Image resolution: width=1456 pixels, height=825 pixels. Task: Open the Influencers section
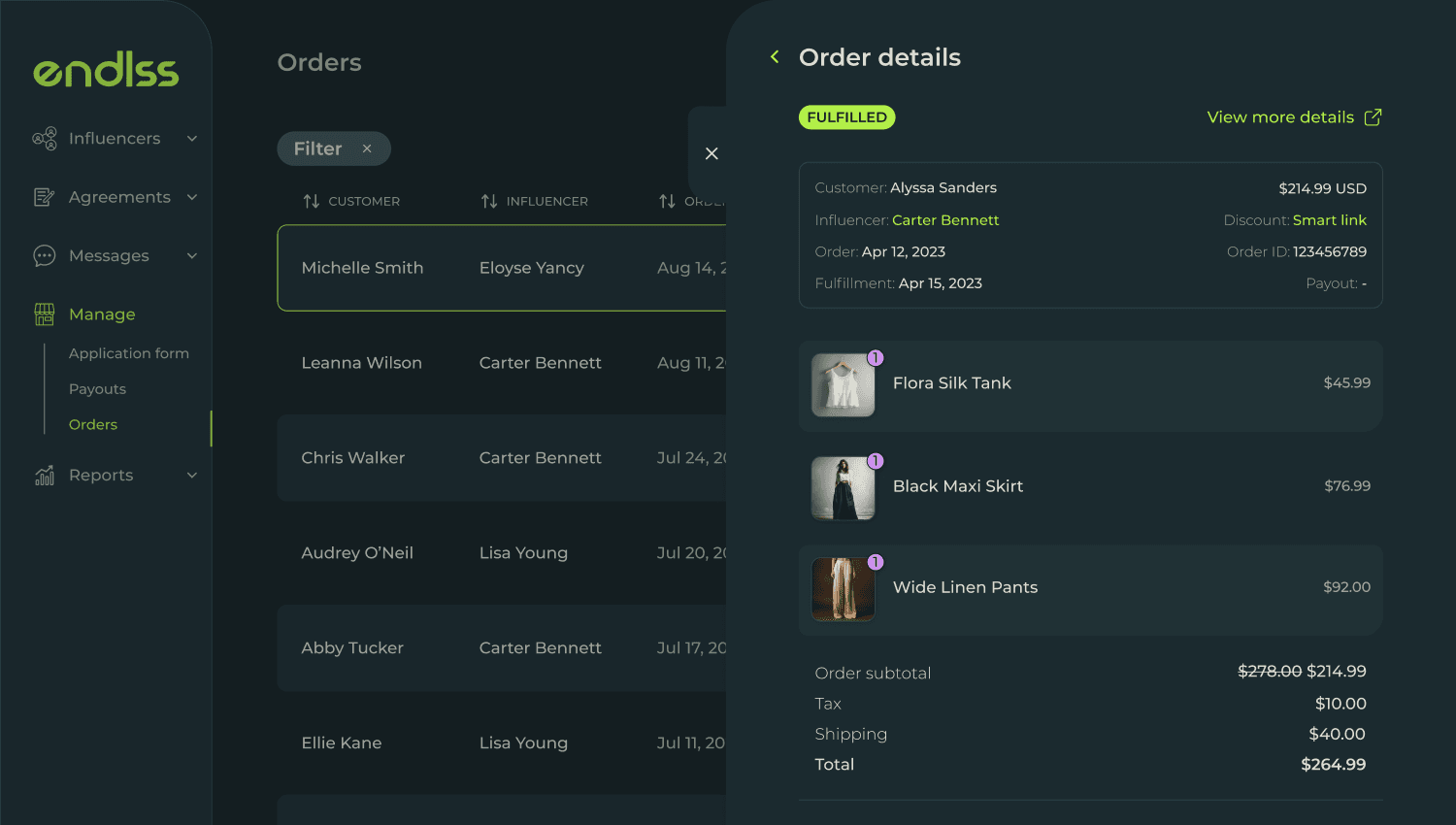point(115,139)
